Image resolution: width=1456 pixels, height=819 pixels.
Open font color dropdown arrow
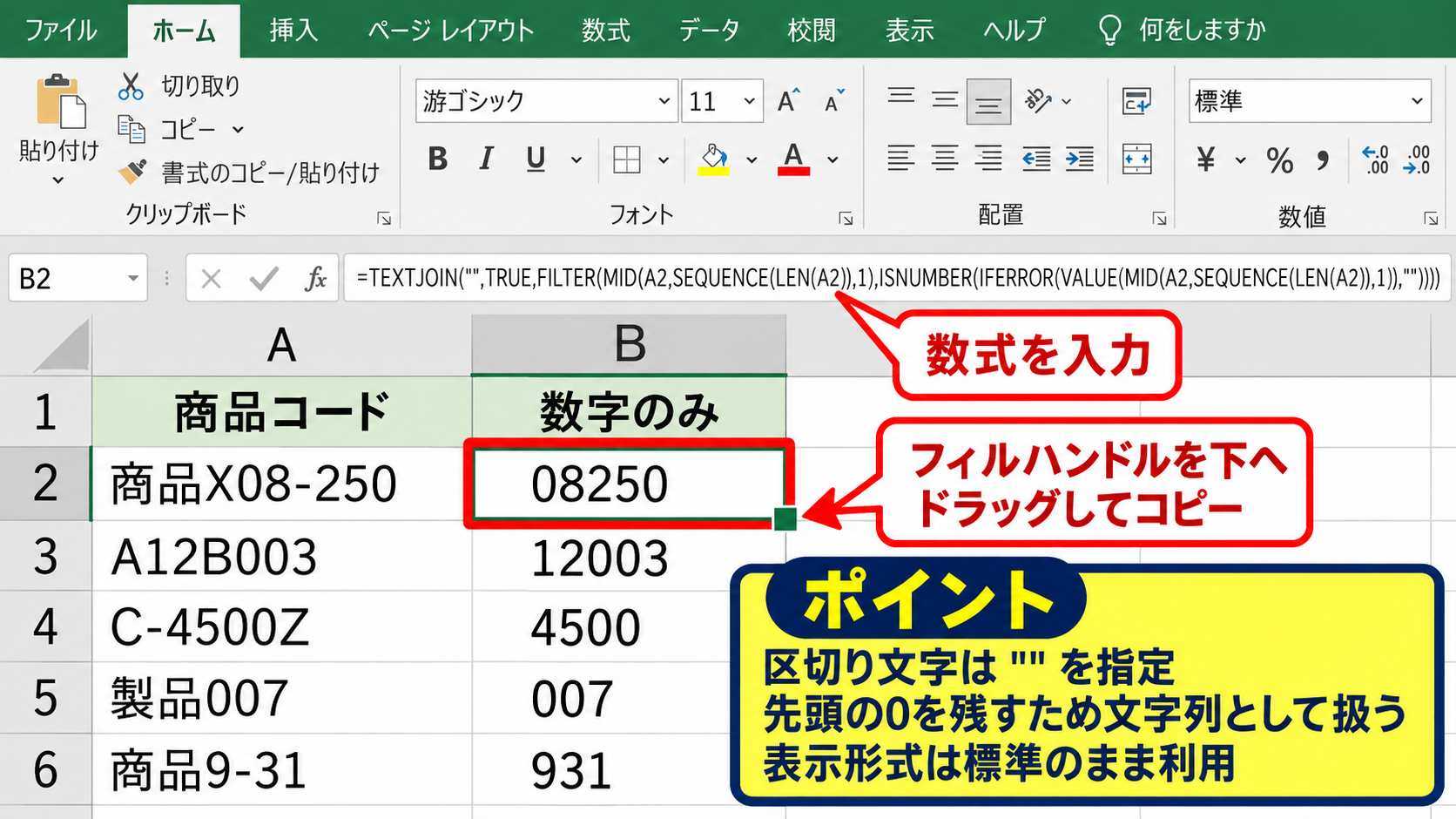click(832, 160)
